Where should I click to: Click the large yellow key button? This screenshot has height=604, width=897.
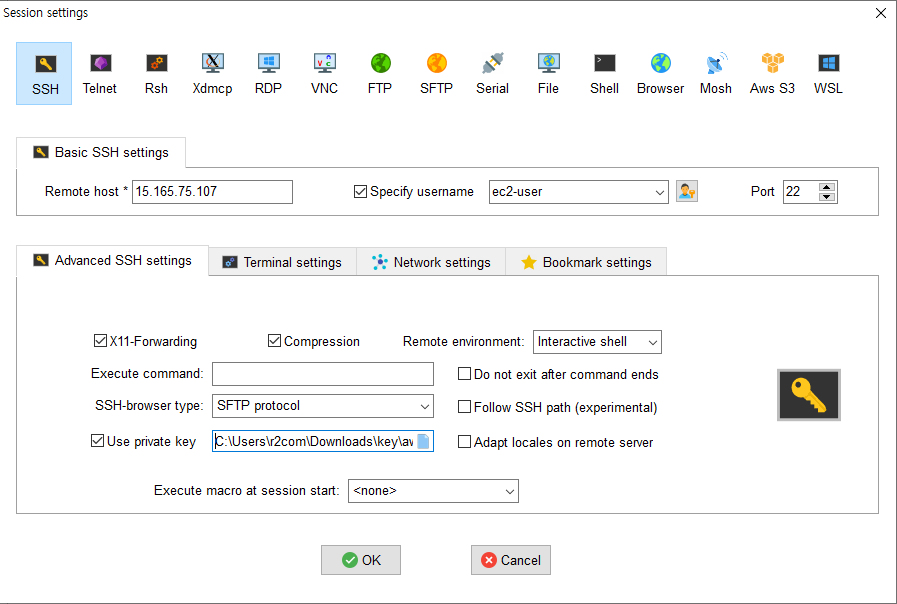click(x=809, y=395)
